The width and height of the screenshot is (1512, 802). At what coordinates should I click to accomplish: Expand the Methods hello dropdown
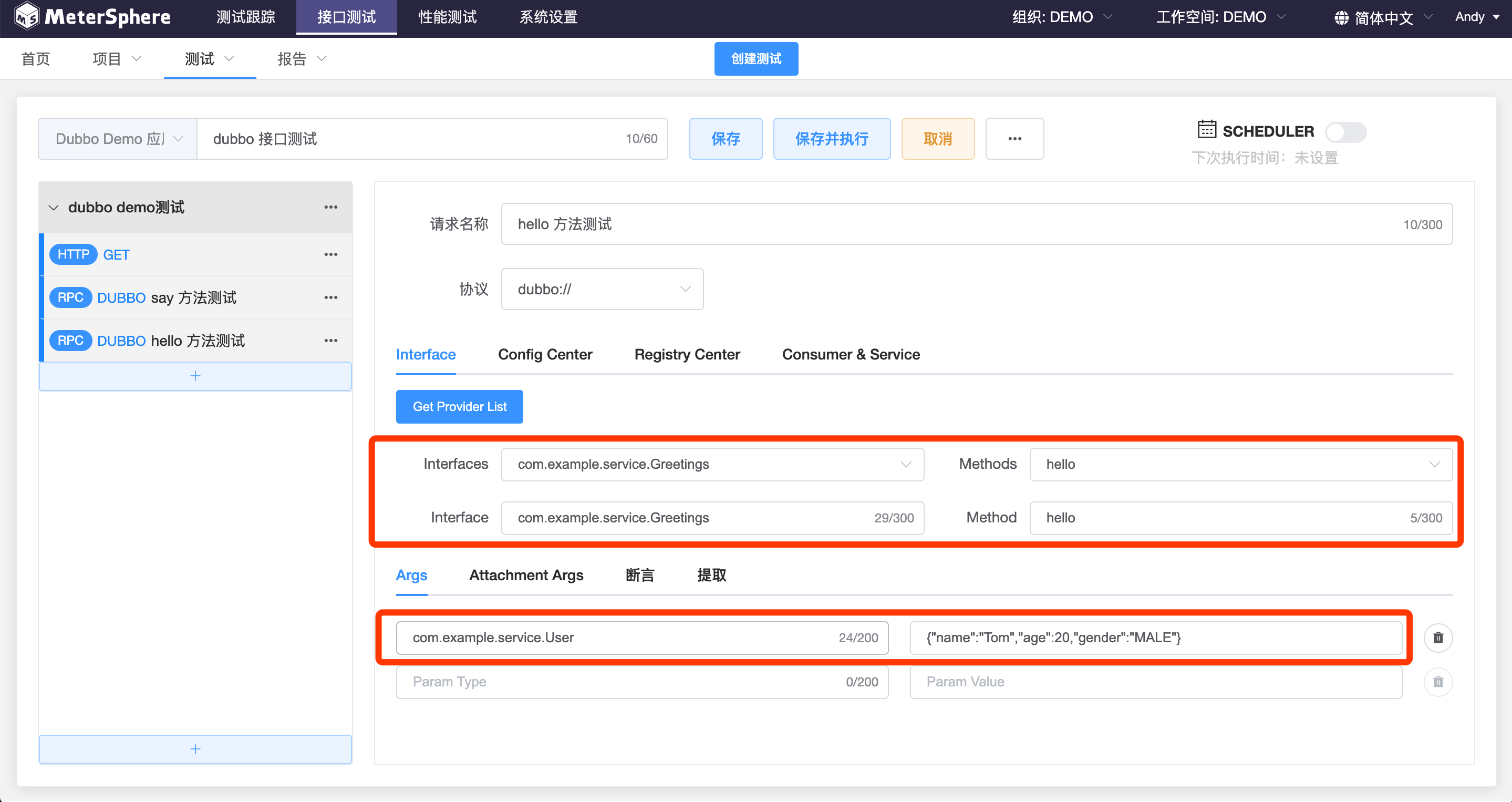click(x=1240, y=465)
